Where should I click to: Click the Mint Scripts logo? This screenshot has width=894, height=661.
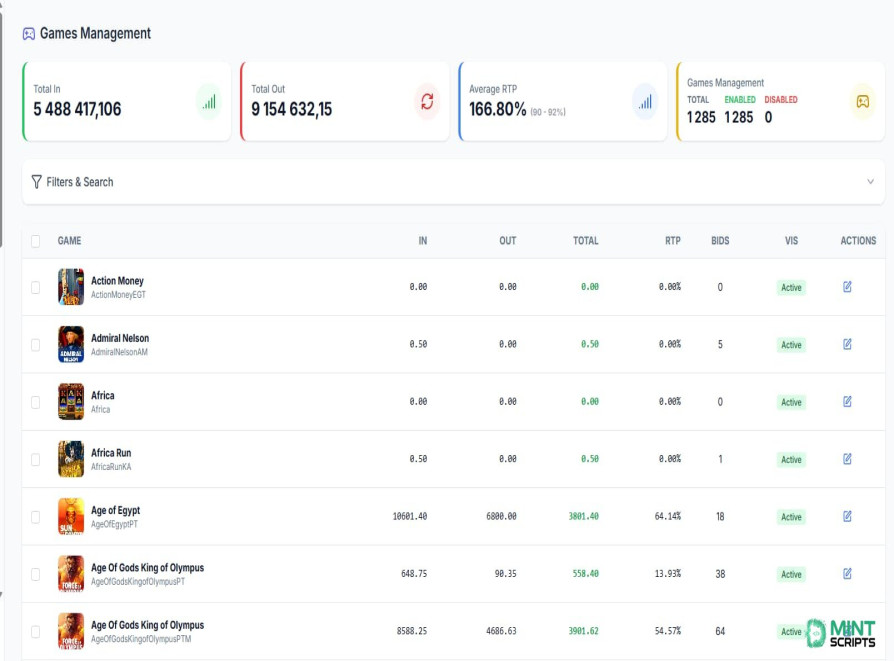tap(841, 633)
